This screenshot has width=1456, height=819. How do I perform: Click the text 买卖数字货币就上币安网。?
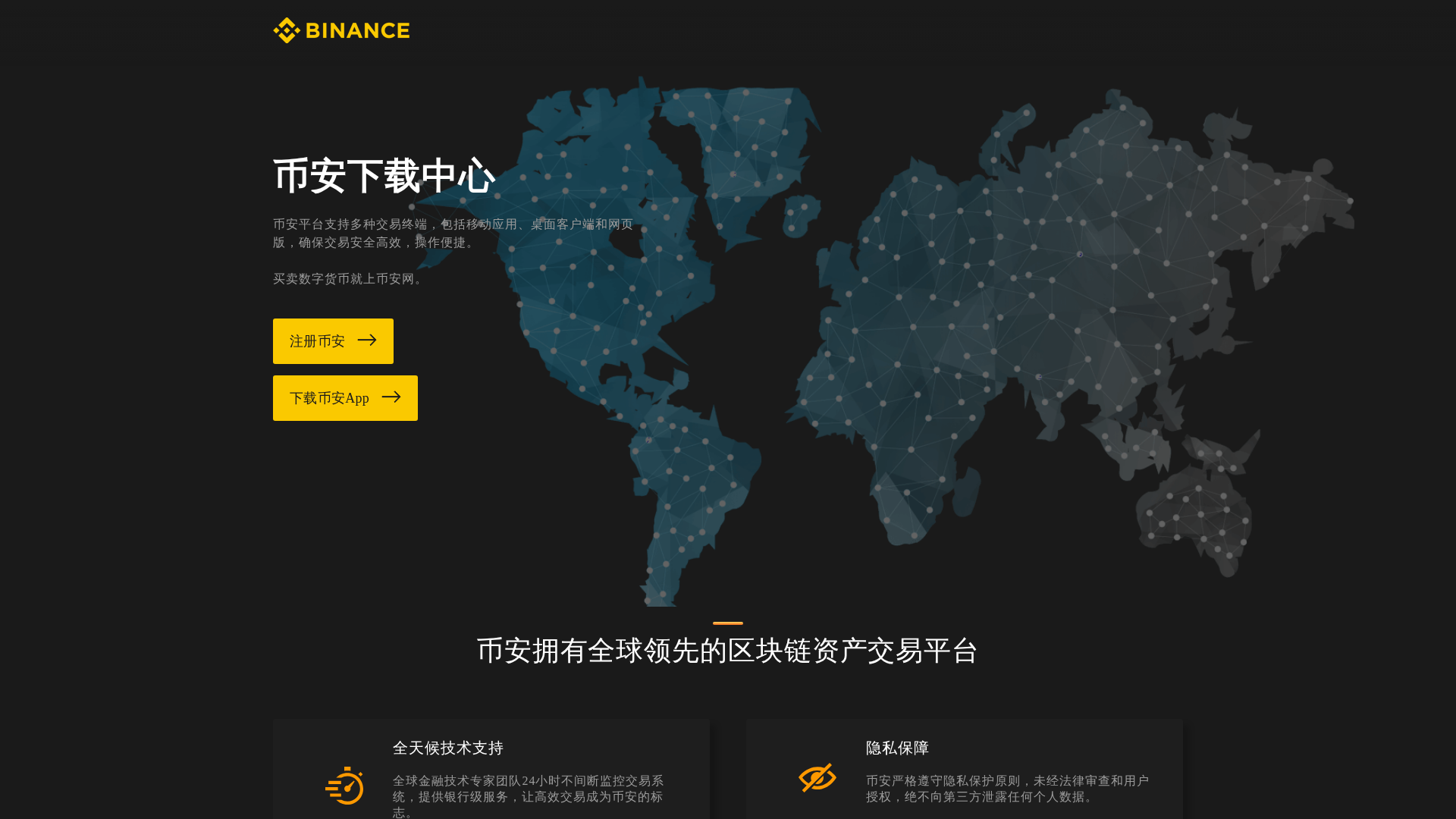pyautogui.click(x=350, y=279)
